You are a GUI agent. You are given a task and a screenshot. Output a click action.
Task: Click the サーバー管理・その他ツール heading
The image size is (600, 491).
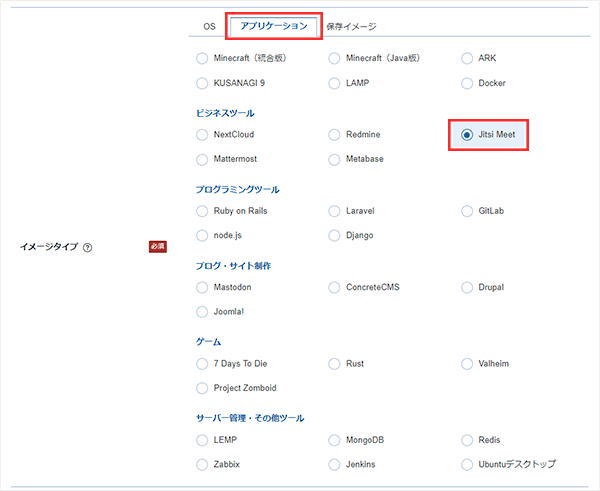pos(250,418)
